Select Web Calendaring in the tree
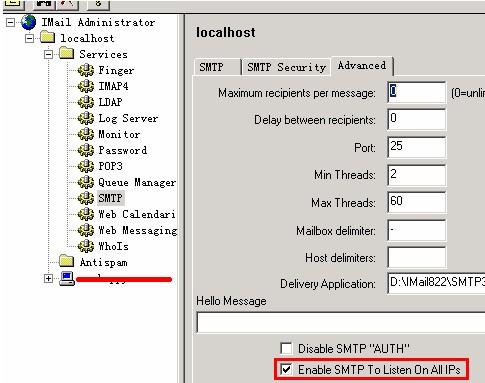This screenshot has height=383, width=485. (x=137, y=214)
